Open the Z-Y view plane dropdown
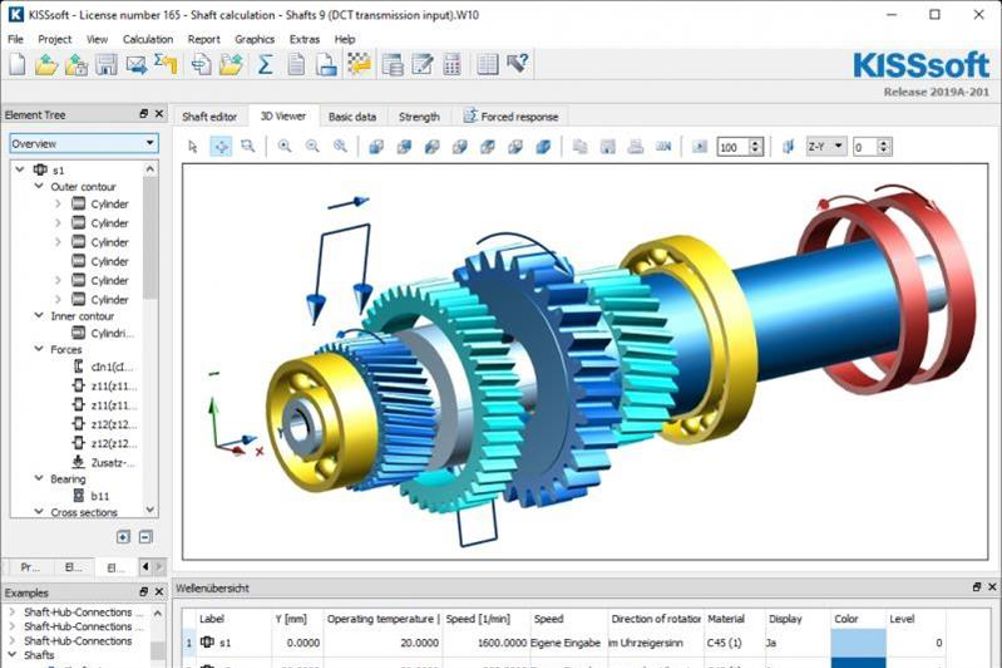The width and height of the screenshot is (1002, 668). coord(826,146)
